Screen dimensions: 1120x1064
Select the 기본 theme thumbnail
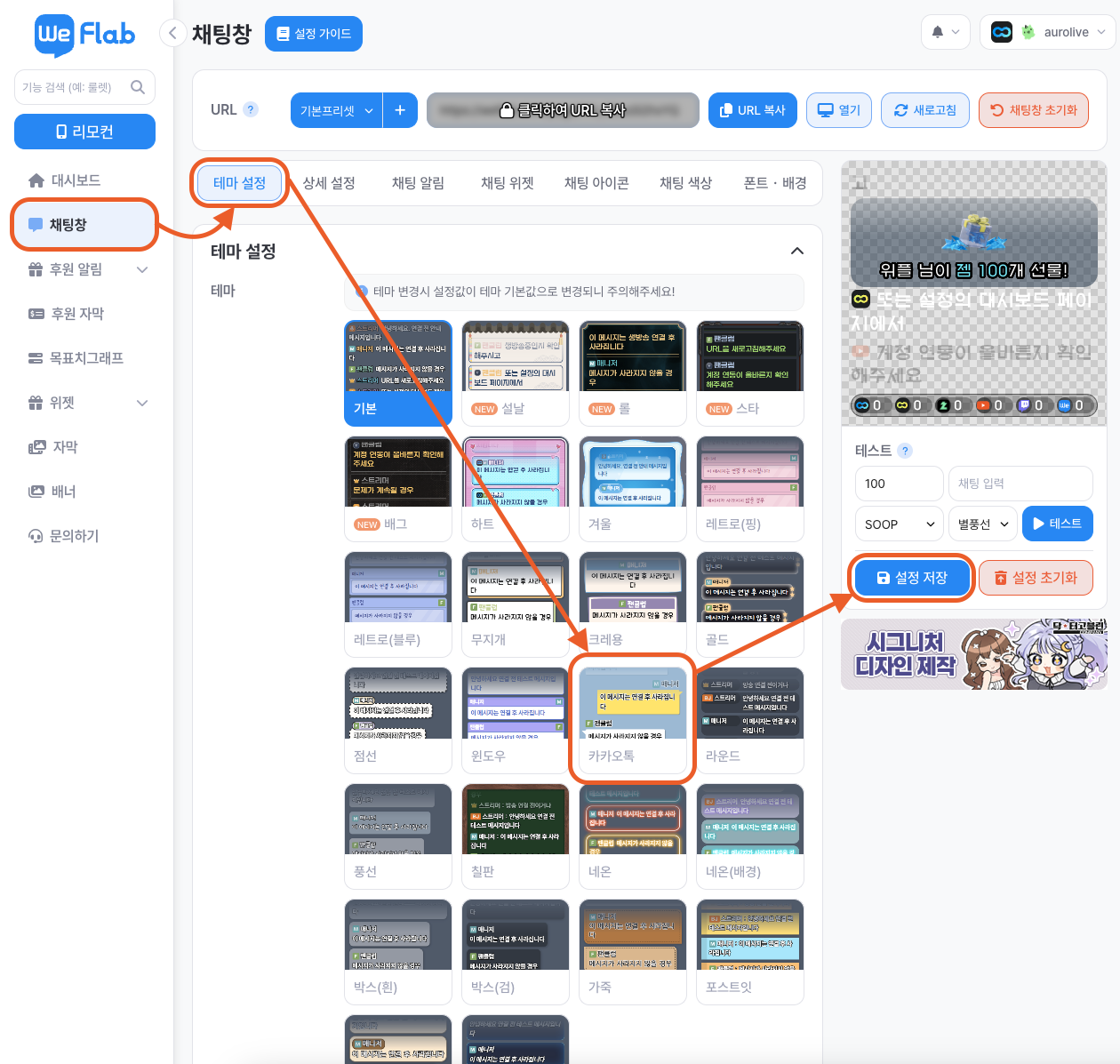(398, 373)
